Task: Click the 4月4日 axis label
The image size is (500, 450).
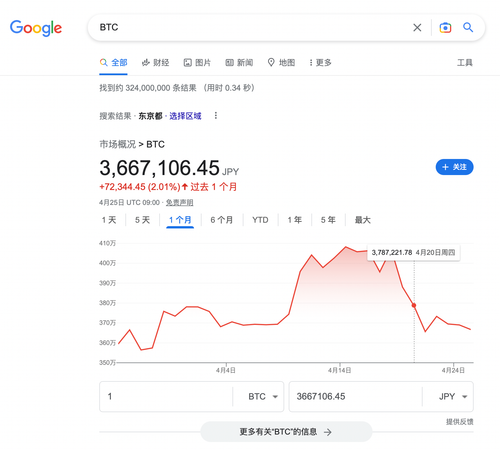Action: coord(226,370)
